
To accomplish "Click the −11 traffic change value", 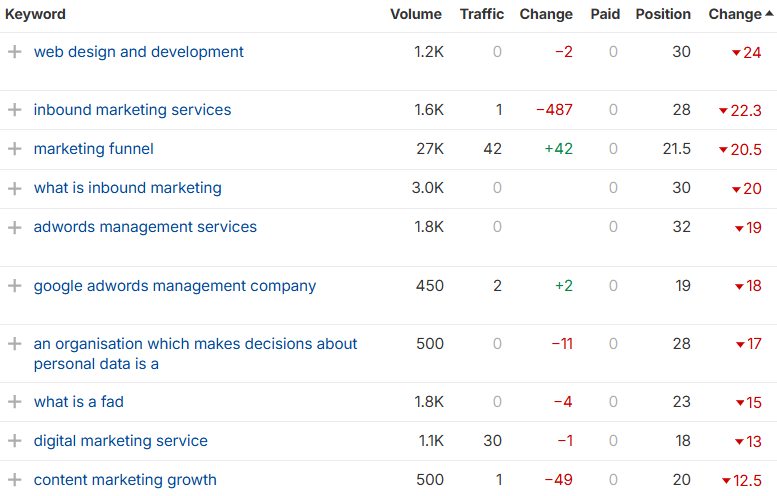I will (x=562, y=344).
